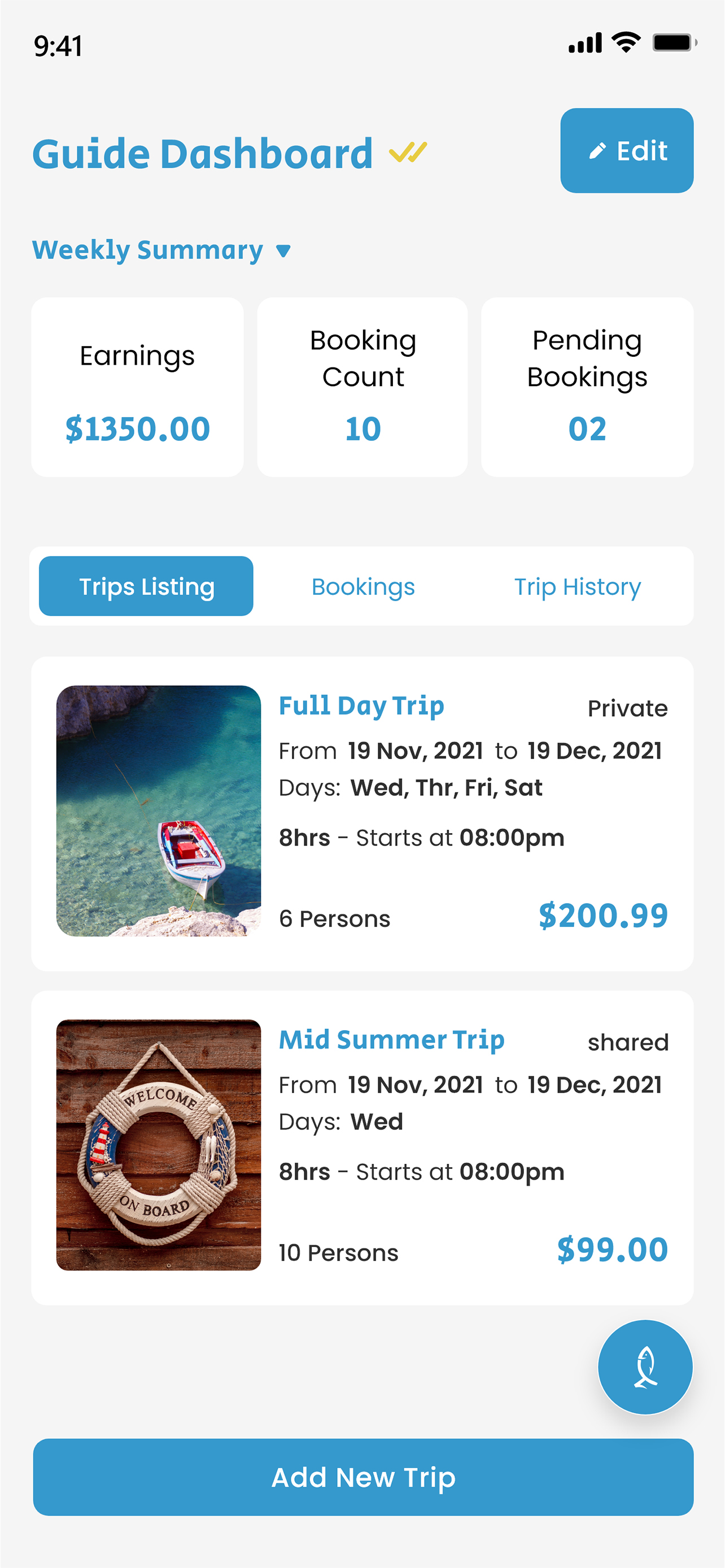Click the yellow double-checkmark verified icon
This screenshot has width=725, height=1568.
[408, 152]
